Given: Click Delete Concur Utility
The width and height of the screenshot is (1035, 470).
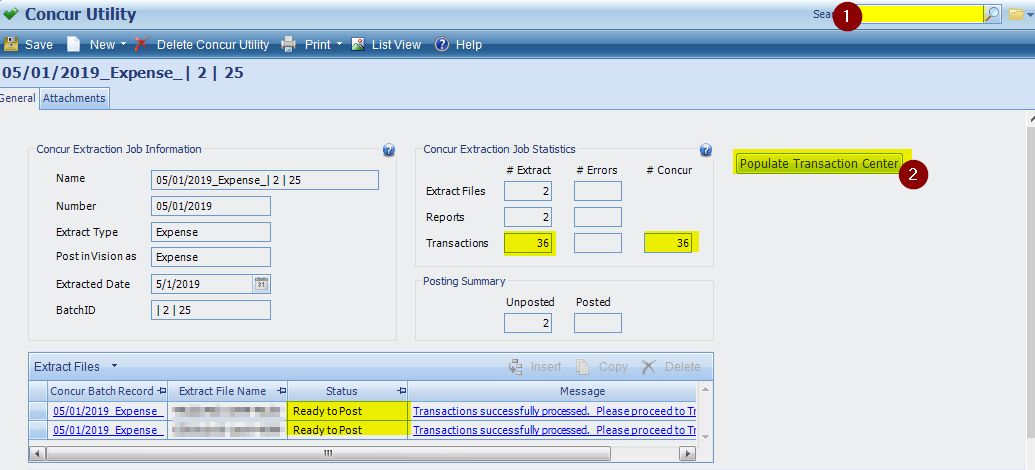Looking at the screenshot, I should tap(202, 45).
